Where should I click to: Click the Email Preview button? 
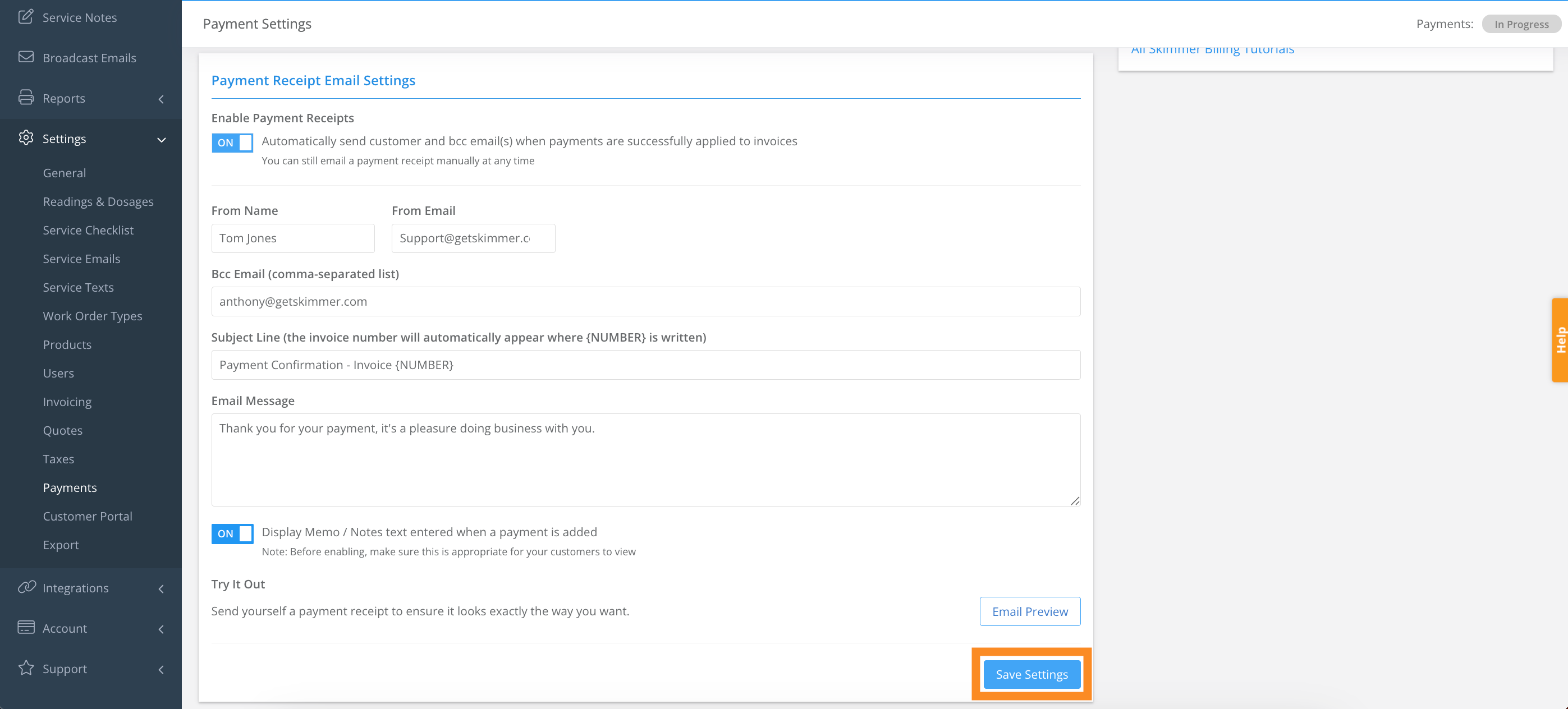point(1030,611)
